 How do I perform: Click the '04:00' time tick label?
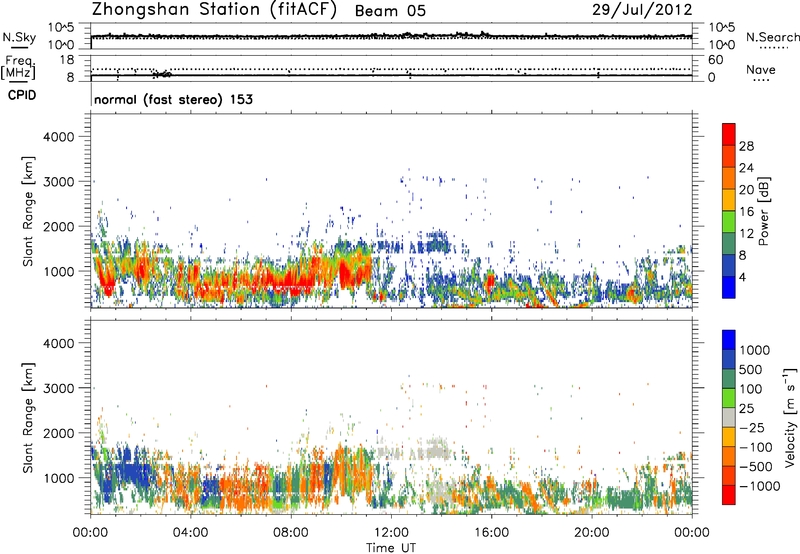coord(190,533)
